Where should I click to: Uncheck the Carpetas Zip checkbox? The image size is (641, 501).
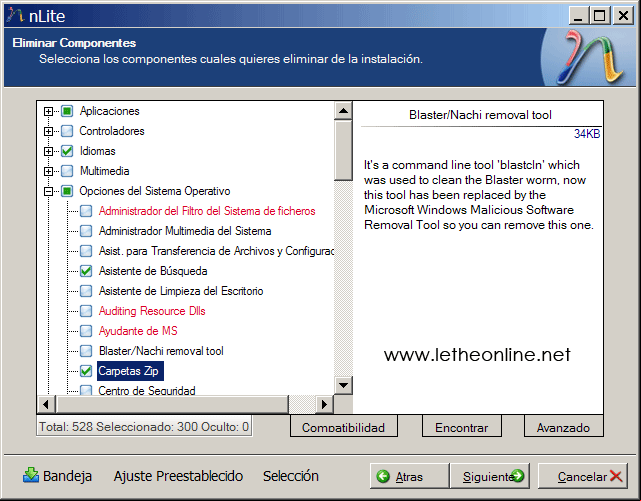tap(86, 371)
